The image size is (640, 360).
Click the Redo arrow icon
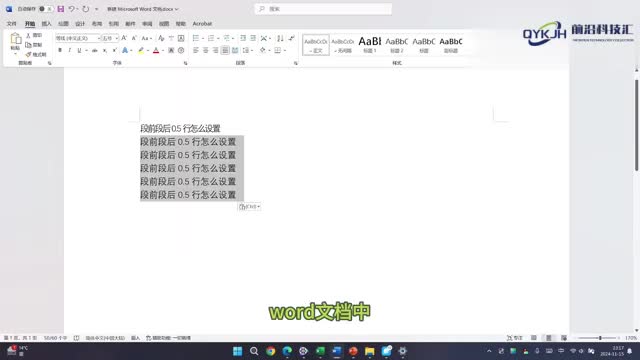[86, 9]
